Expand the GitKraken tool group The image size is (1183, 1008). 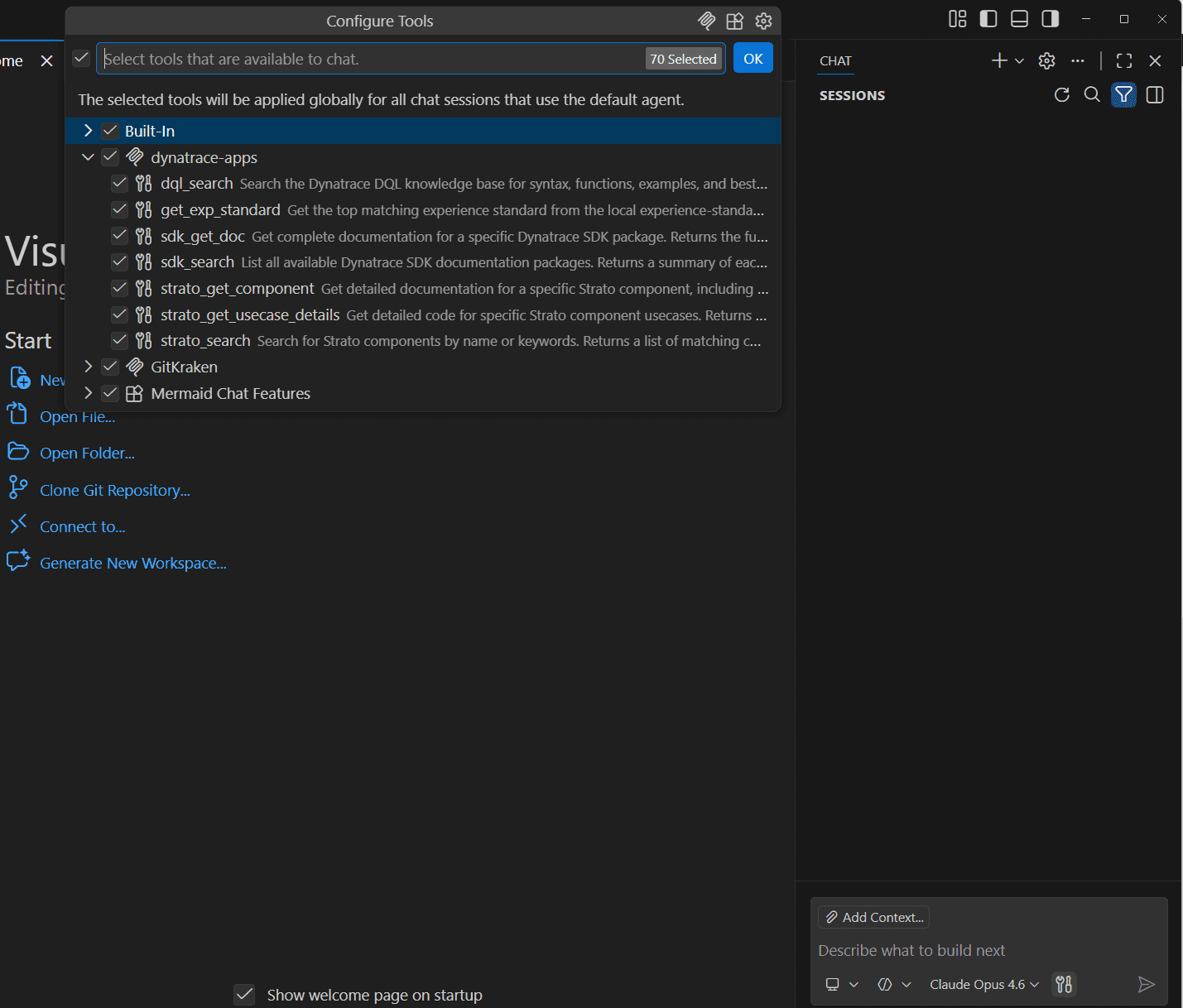tap(88, 367)
